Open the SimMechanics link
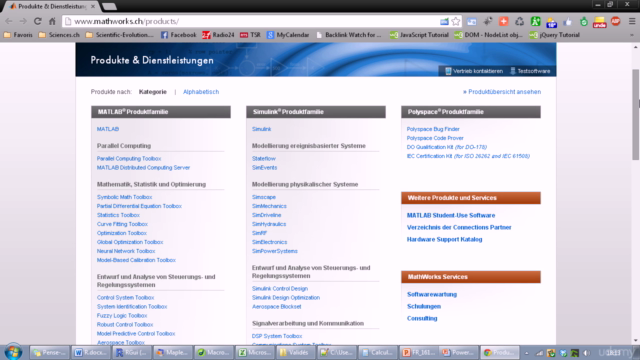640x360 pixels. pyautogui.click(x=269, y=206)
